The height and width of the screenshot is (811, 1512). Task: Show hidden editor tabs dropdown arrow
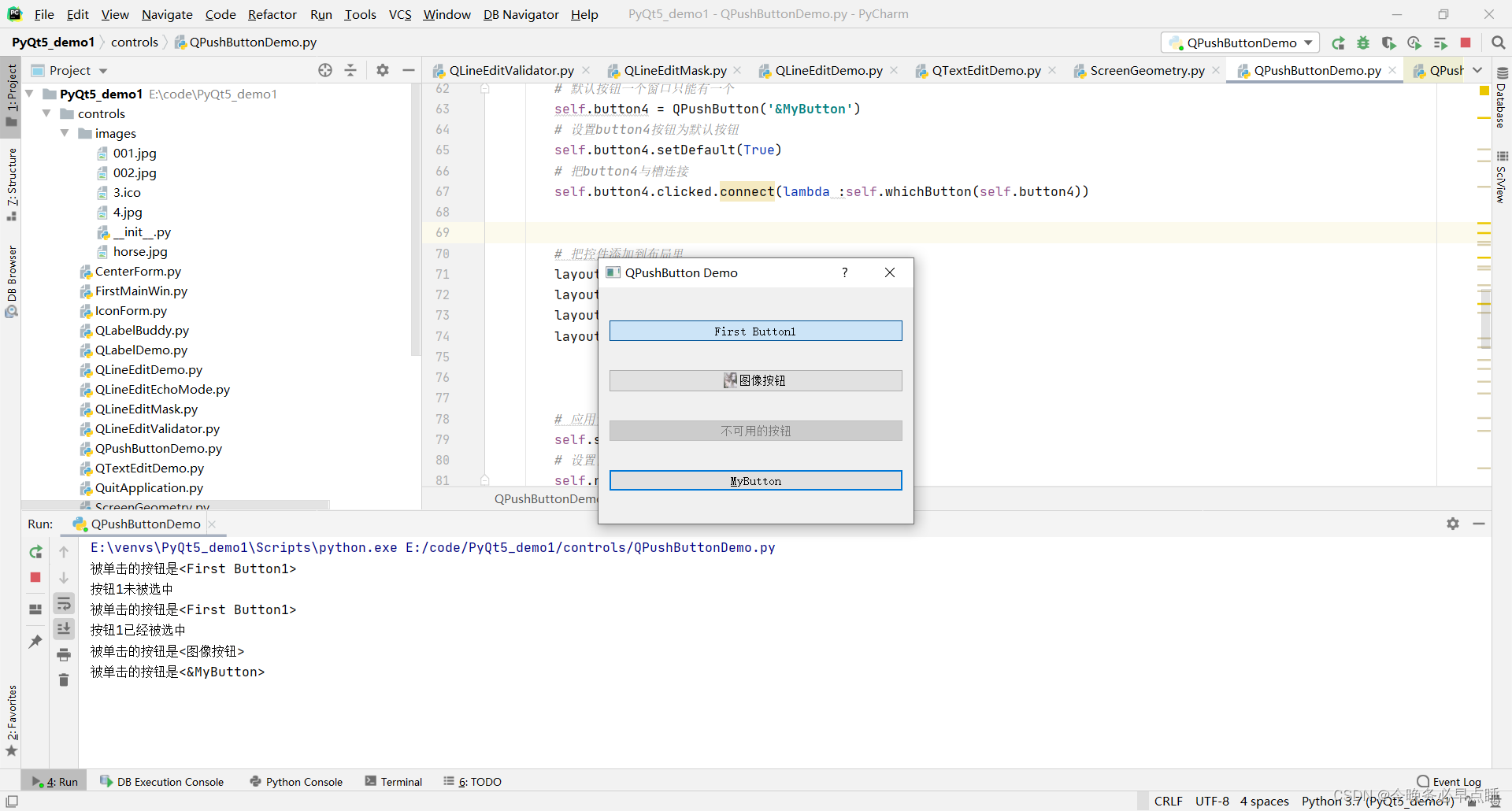pos(1477,70)
